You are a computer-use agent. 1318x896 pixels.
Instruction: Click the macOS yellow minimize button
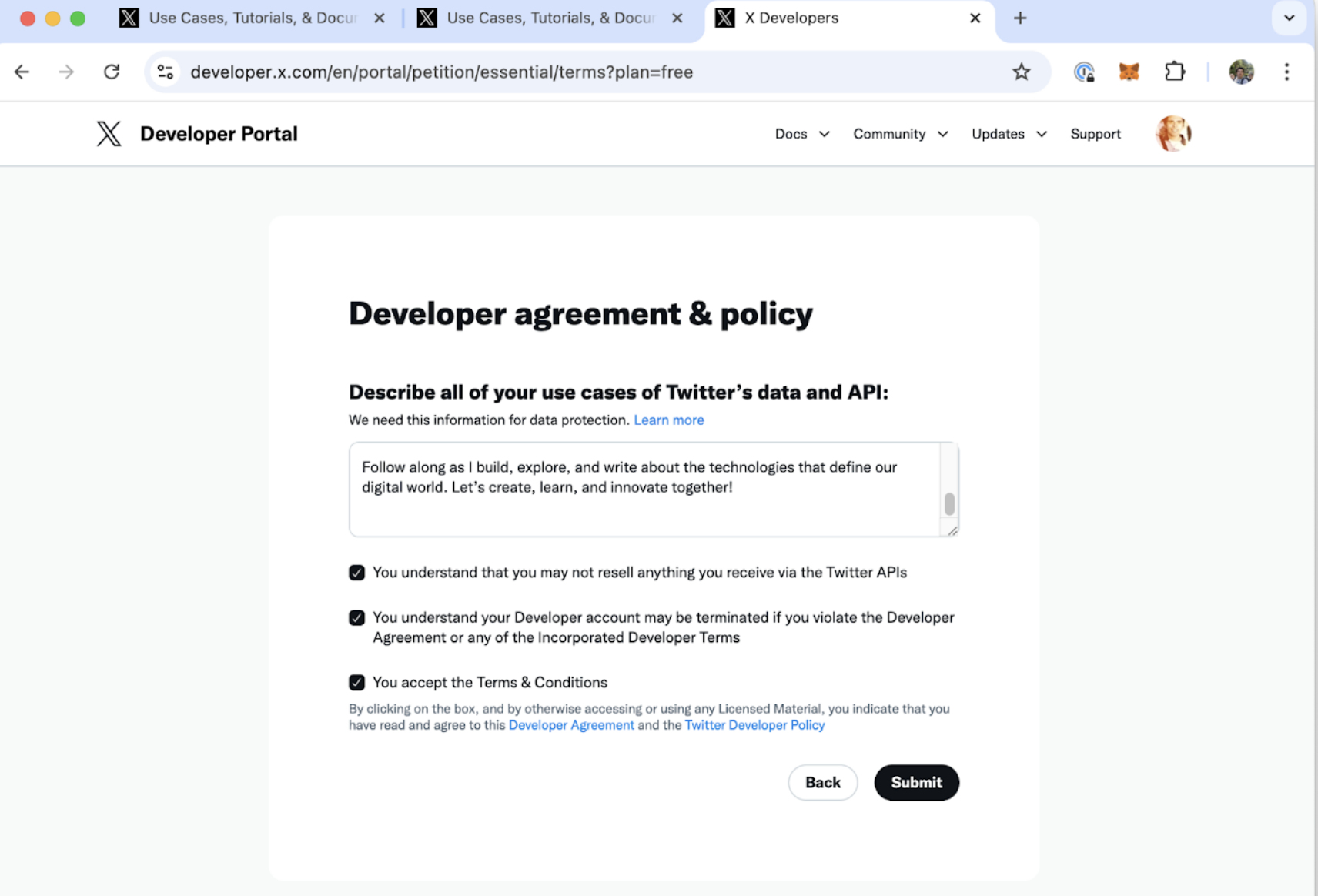[x=52, y=18]
